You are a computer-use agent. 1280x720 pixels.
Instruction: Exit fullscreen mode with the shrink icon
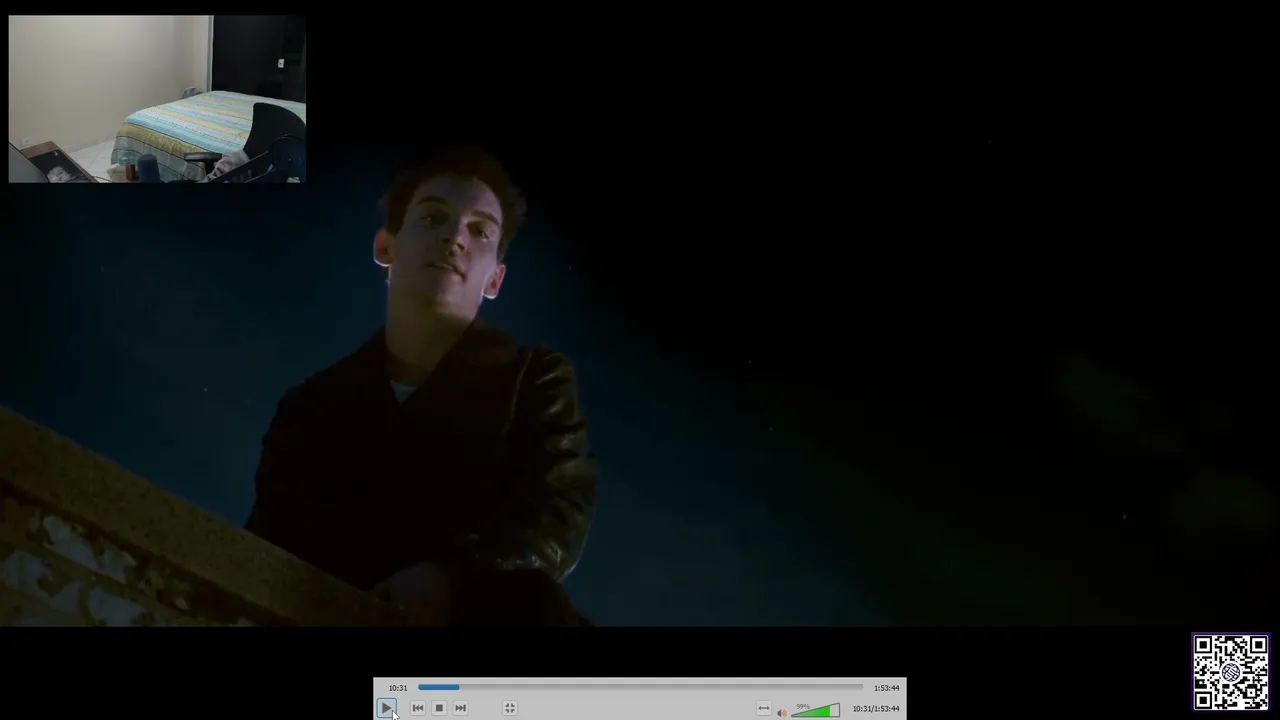pos(509,708)
